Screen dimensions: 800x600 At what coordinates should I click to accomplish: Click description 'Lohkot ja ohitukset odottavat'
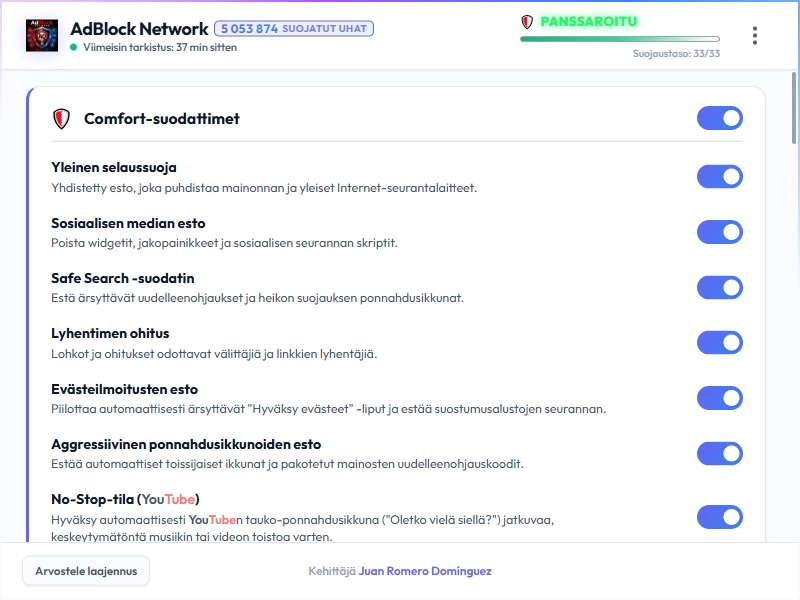tap(214, 354)
